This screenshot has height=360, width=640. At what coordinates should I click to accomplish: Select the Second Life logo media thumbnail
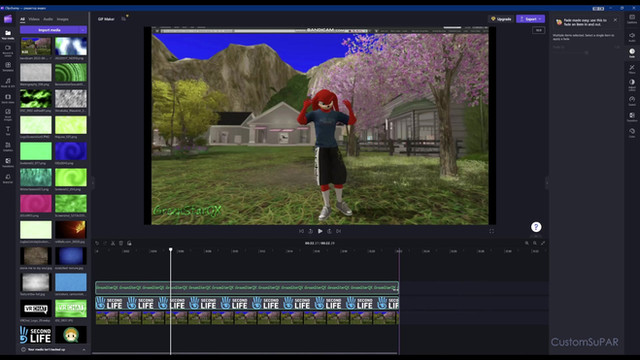tap(36, 335)
